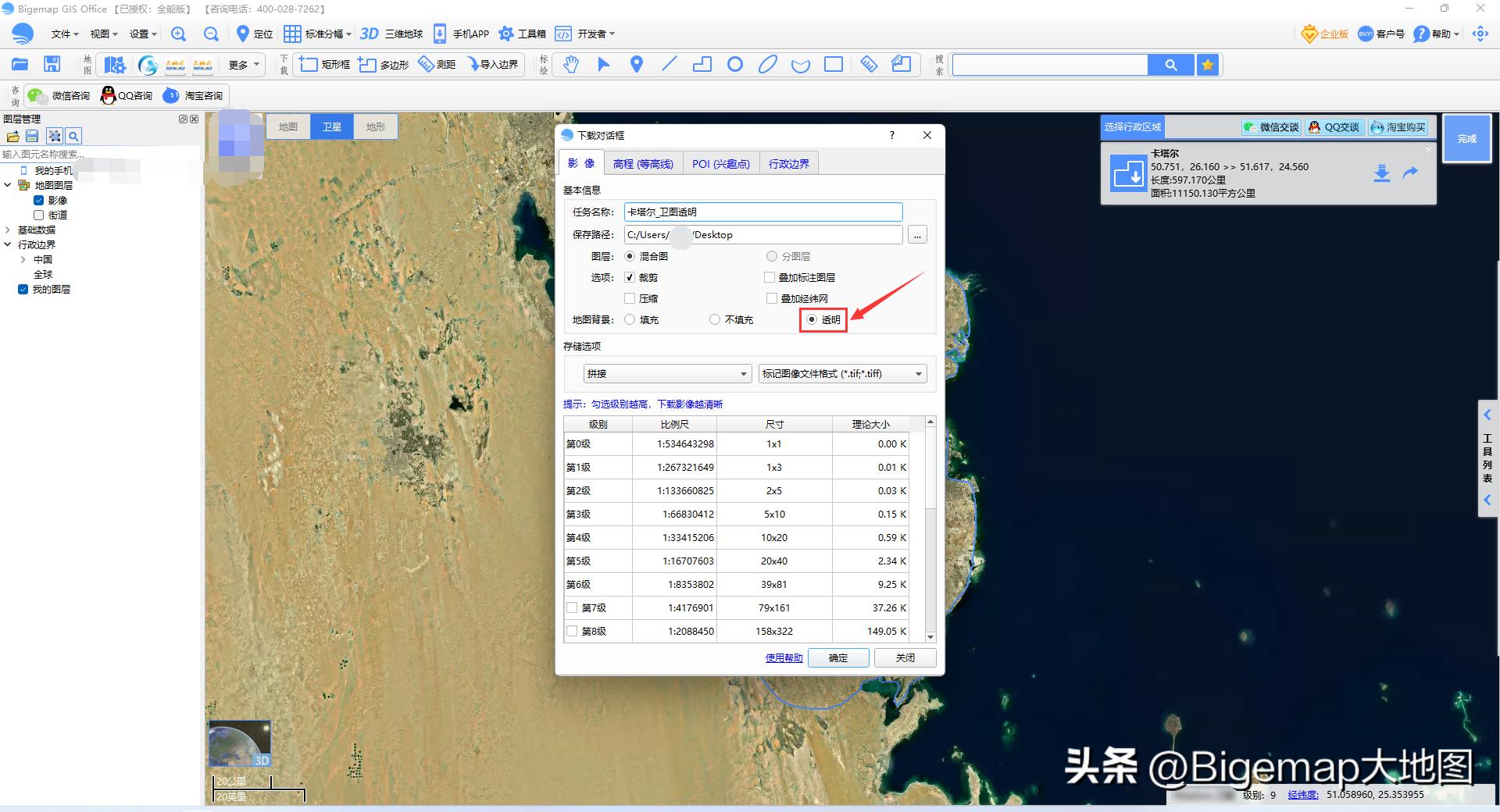This screenshot has width=1500, height=812.
Task: Expand the 基础数据 tree node
Action: [8, 230]
